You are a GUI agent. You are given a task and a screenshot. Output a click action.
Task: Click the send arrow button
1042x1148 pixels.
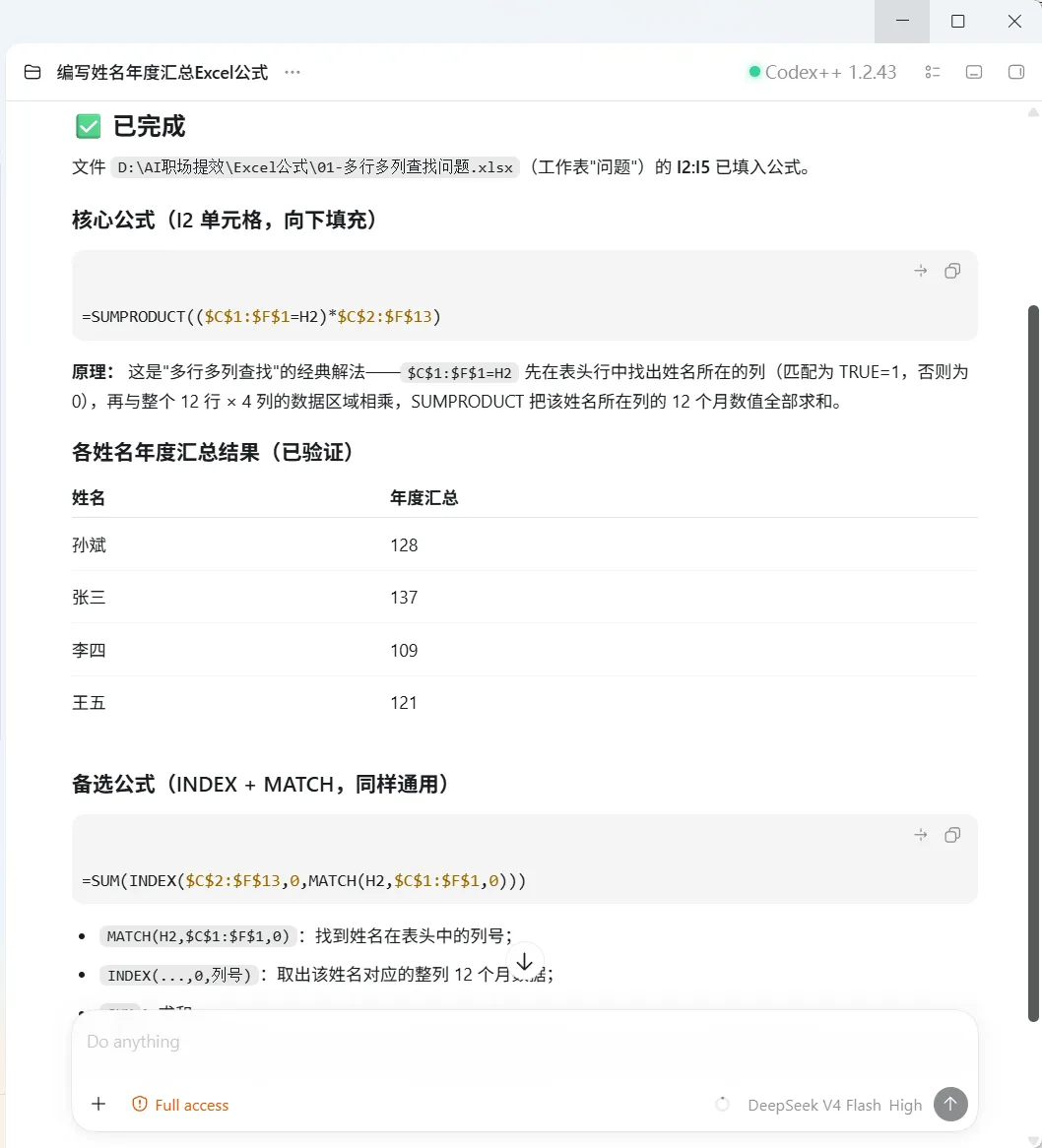coord(950,1104)
